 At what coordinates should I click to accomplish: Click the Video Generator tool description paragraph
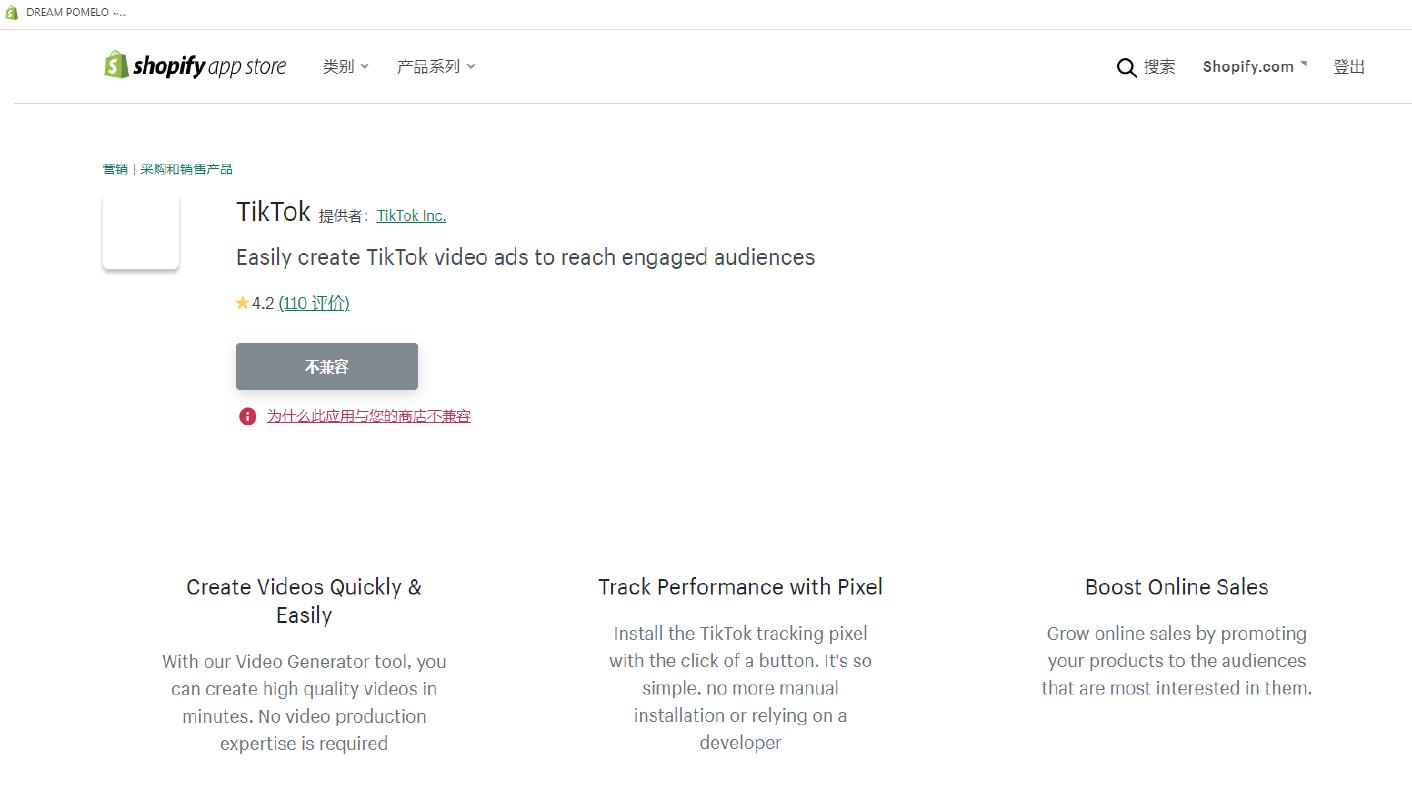304,702
